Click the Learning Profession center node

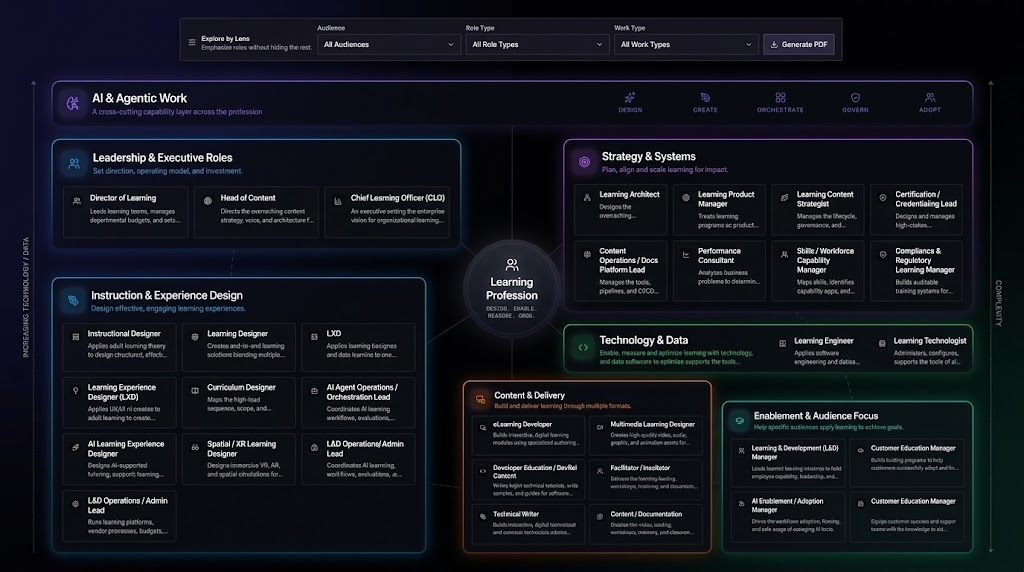click(x=512, y=289)
